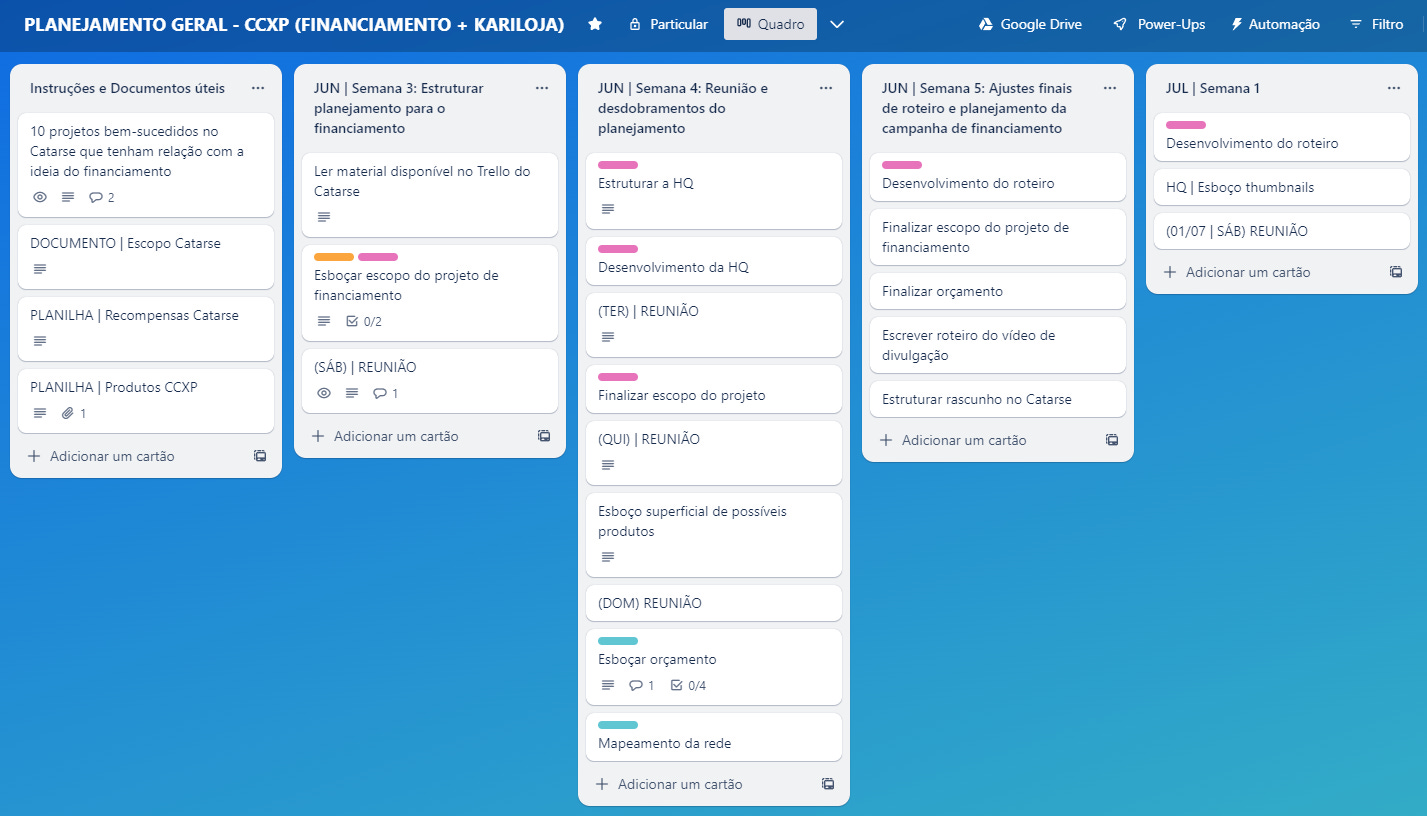This screenshot has width=1427, height=816.
Task: Click comment badge on (SÁB) REUNIÃO card
Action: pyautogui.click(x=385, y=393)
